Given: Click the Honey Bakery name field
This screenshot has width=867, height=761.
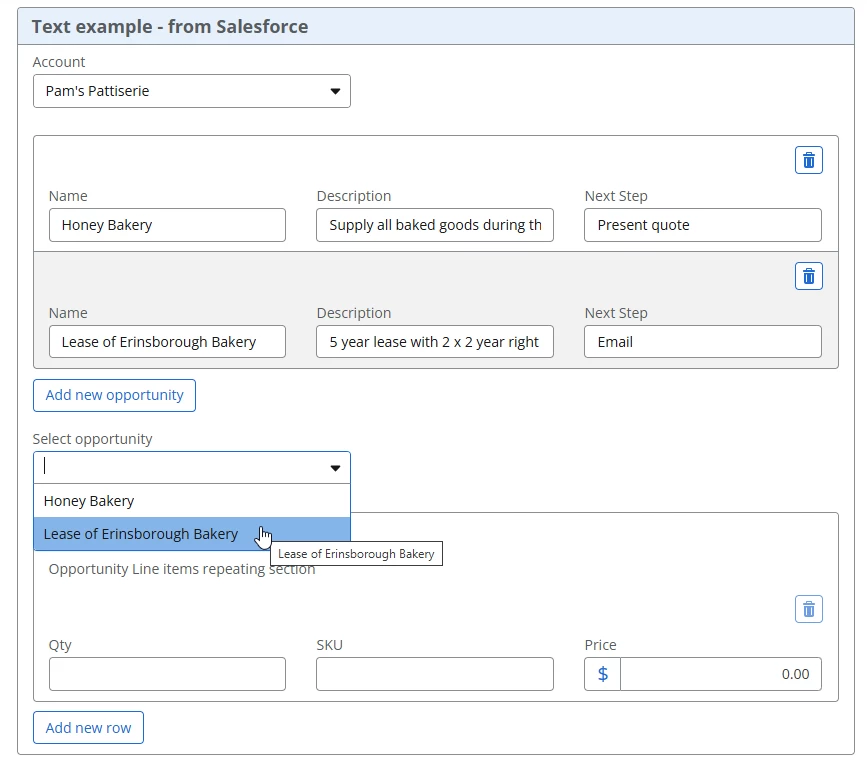Looking at the screenshot, I should pos(167,225).
